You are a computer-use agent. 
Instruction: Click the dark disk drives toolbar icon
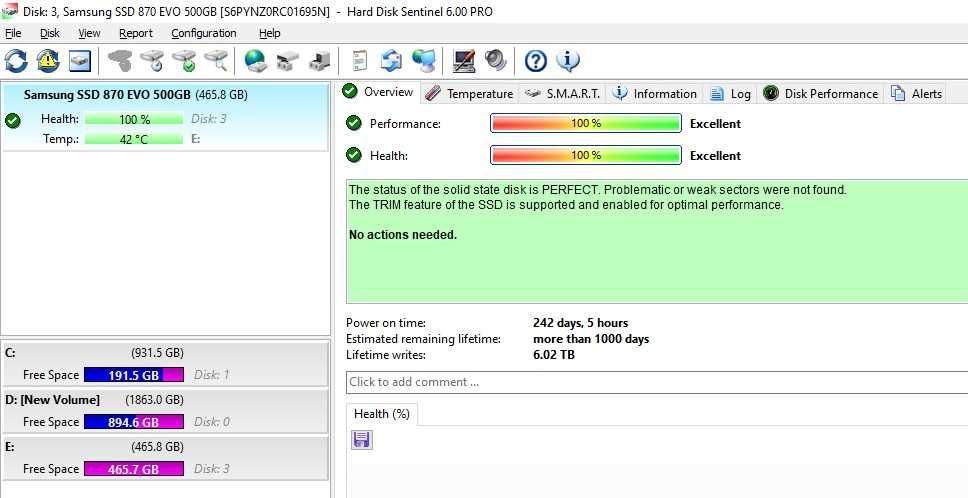[287, 60]
